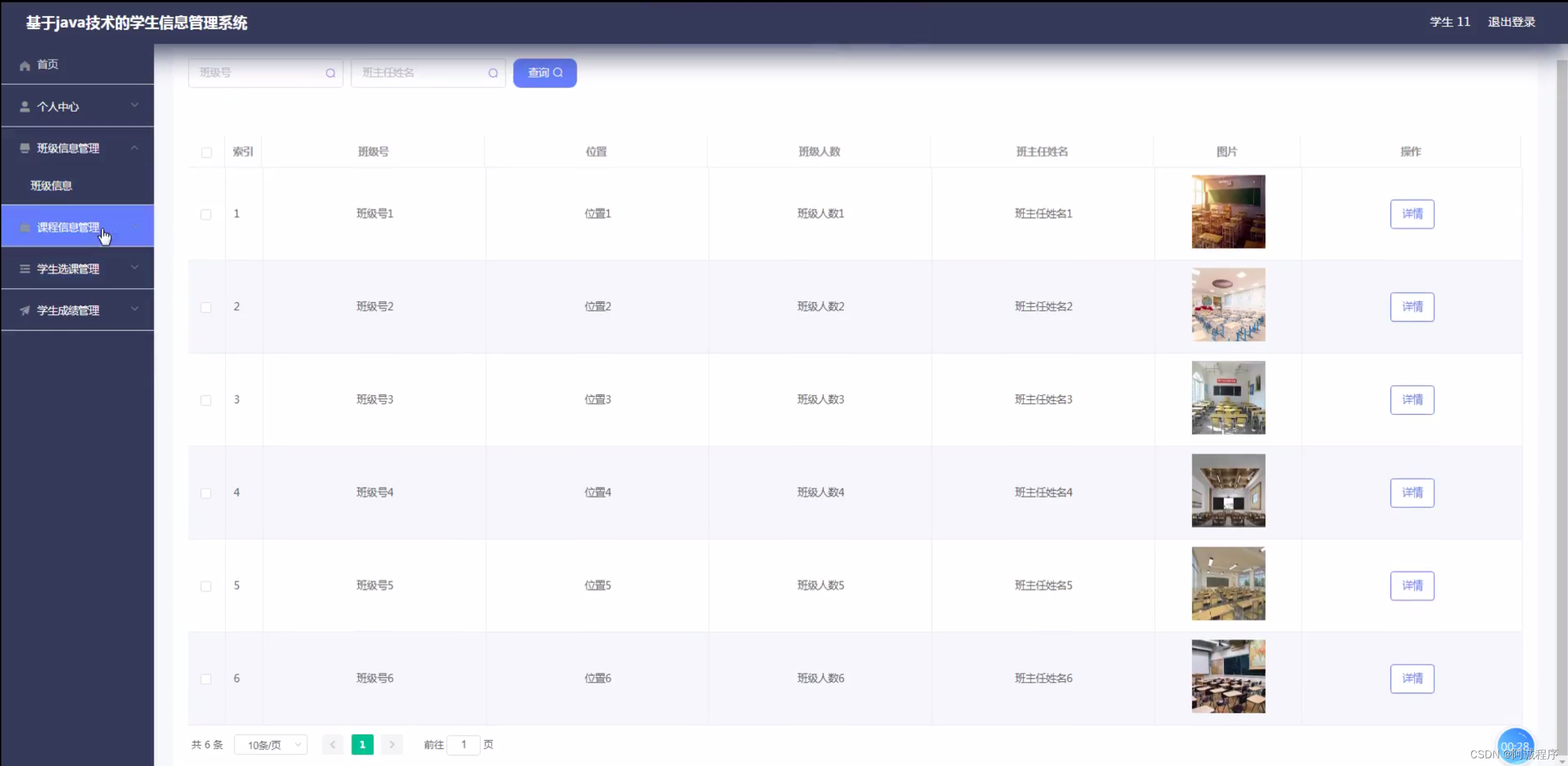This screenshot has height=766, width=1568.
Task: Click the paper plane icon beside 学生成绩管理
Action: (x=25, y=311)
